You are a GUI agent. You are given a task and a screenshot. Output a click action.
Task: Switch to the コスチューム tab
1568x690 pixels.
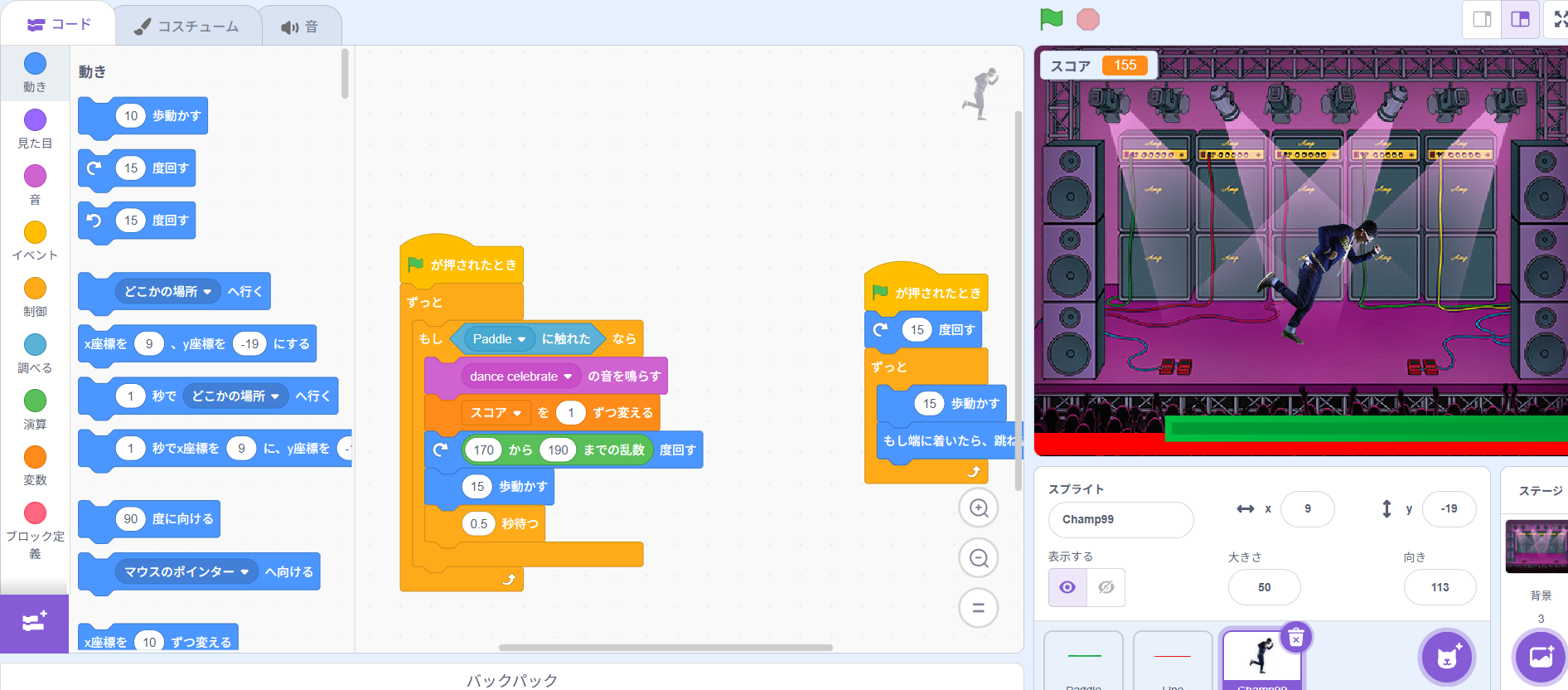coord(187,27)
